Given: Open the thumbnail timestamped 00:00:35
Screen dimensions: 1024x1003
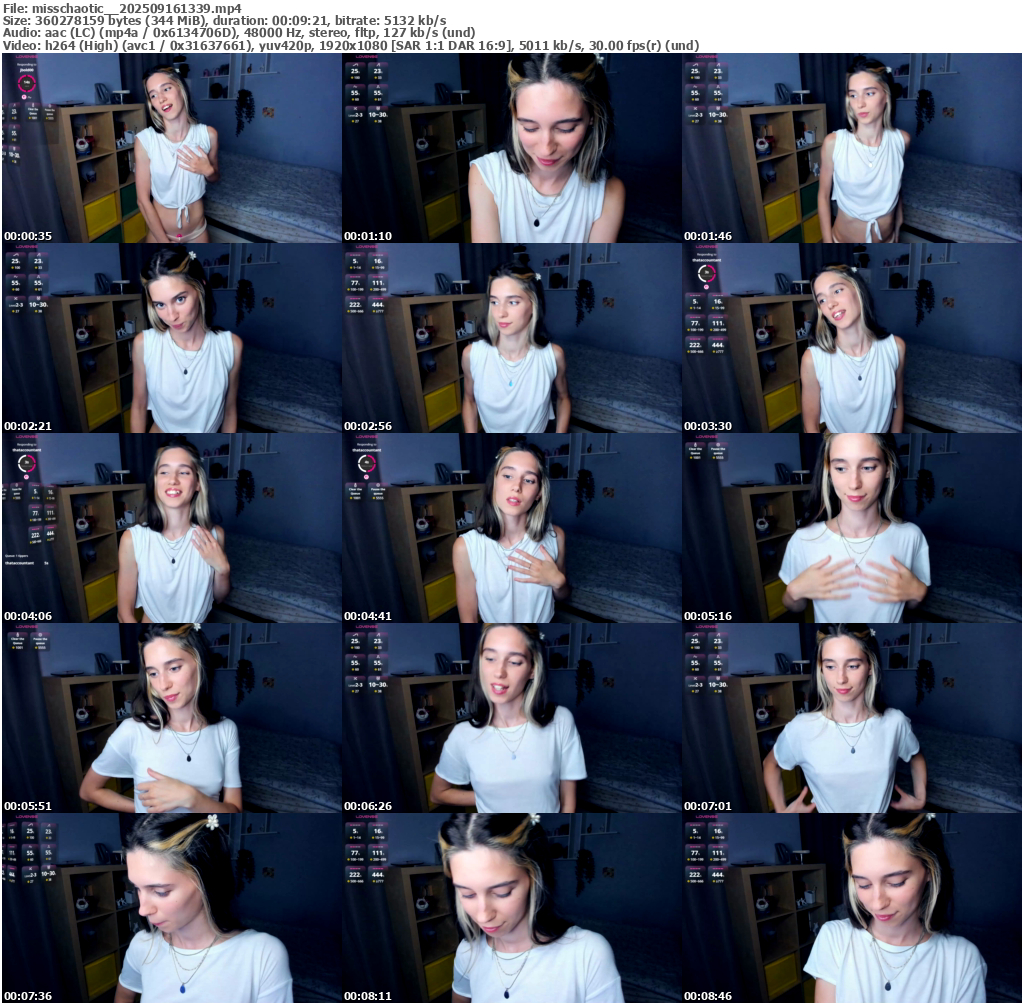Looking at the screenshot, I should pos(172,148).
